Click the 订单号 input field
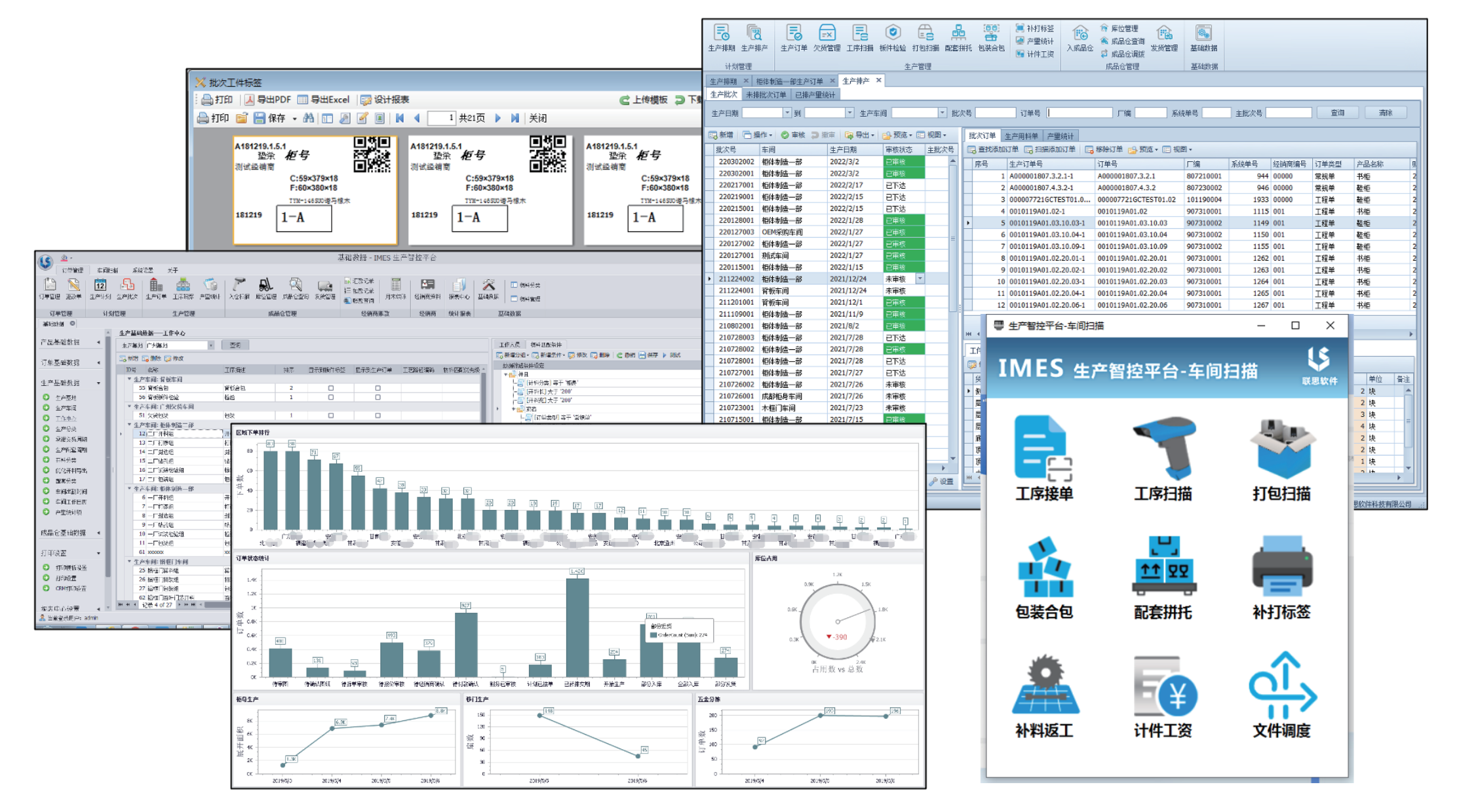This screenshot has height=812, width=1459. pyautogui.click(x=1079, y=113)
